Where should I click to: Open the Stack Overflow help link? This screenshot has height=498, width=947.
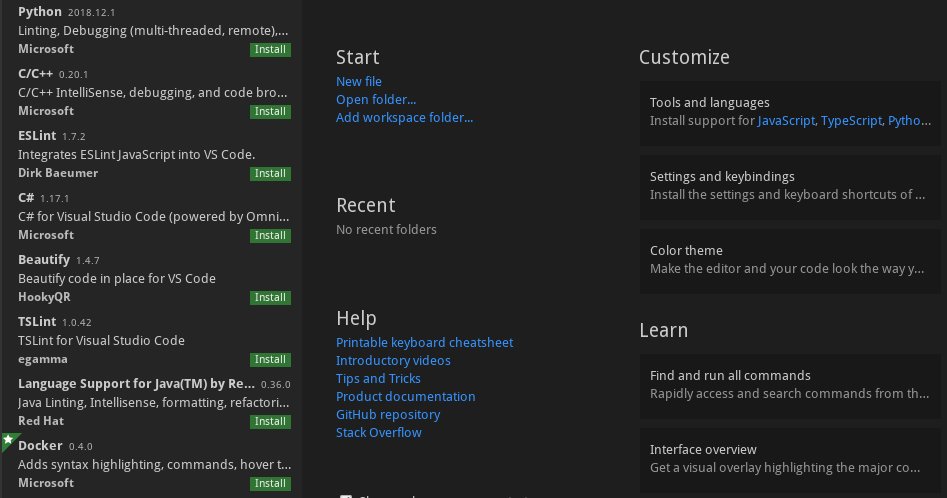379,433
